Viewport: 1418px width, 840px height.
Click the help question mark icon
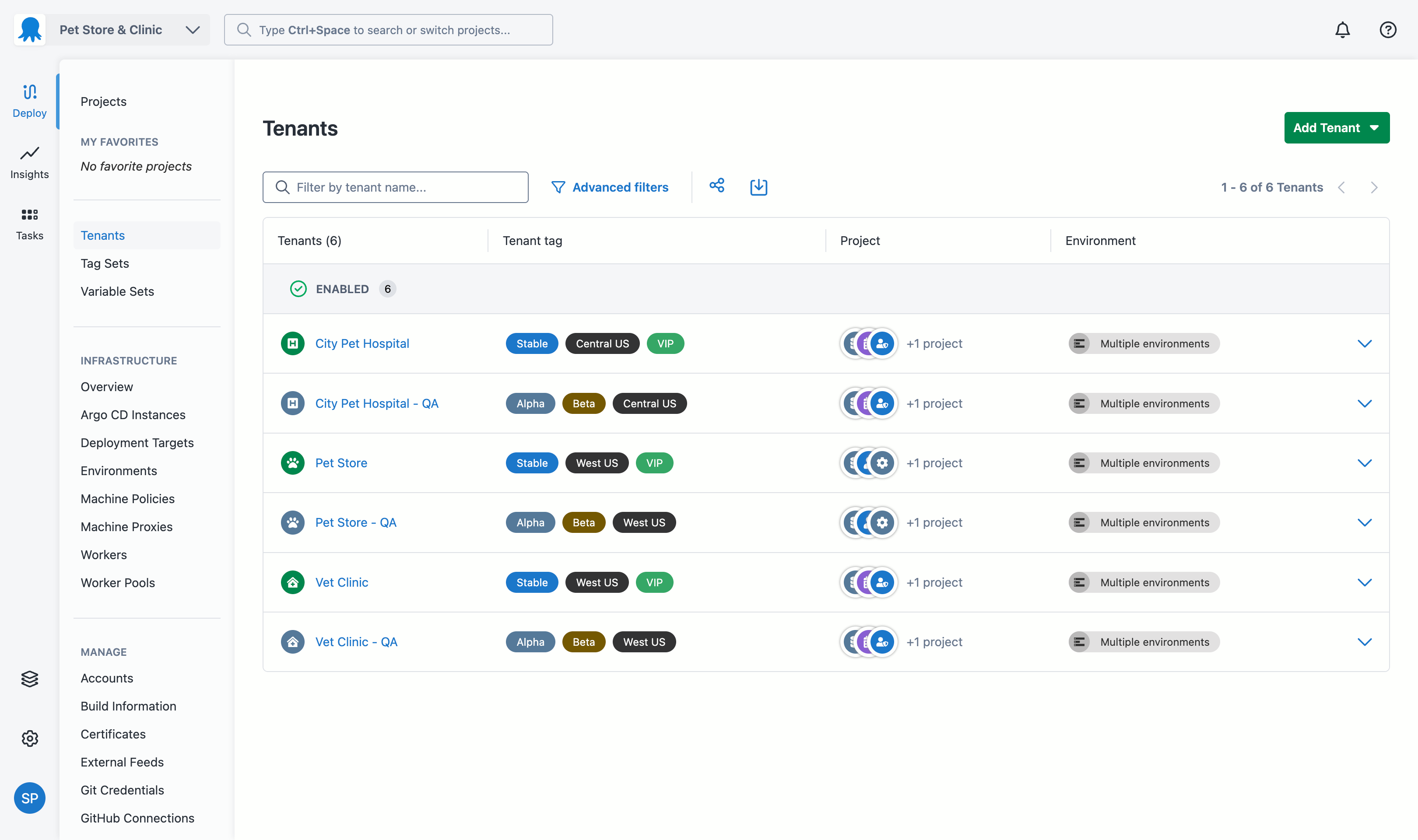click(1387, 30)
